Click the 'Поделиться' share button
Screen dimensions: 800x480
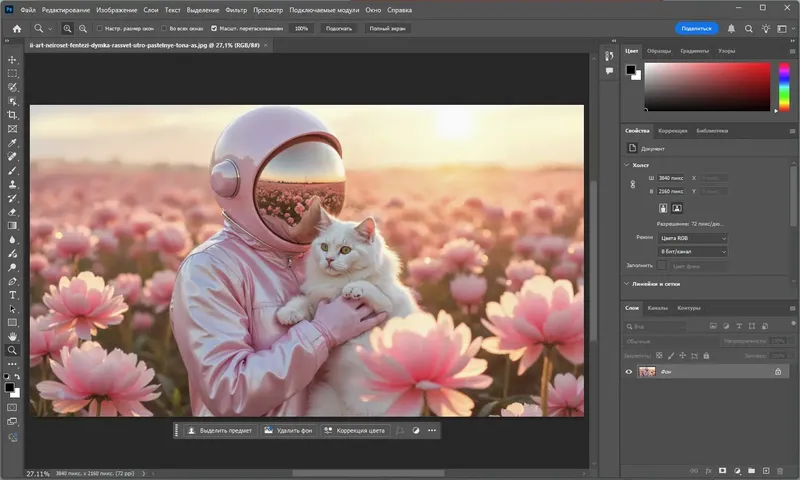[x=696, y=28]
